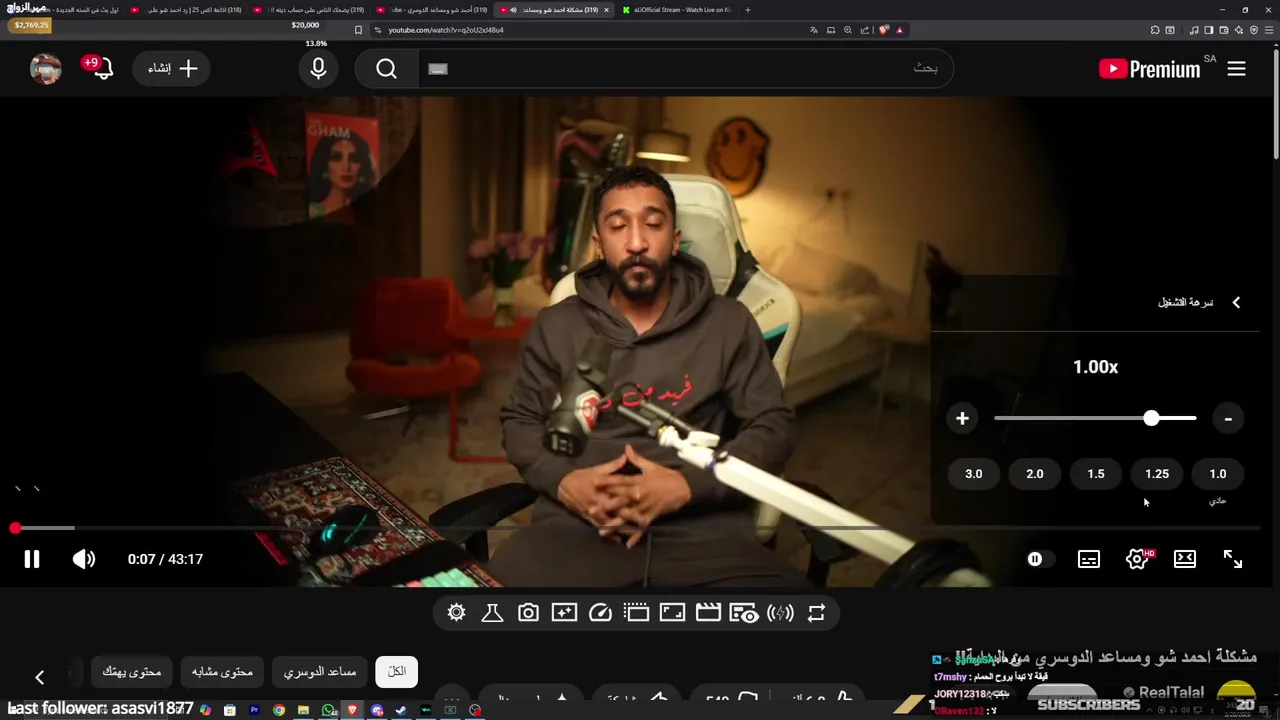Enter fullscreen mode

coord(1233,559)
